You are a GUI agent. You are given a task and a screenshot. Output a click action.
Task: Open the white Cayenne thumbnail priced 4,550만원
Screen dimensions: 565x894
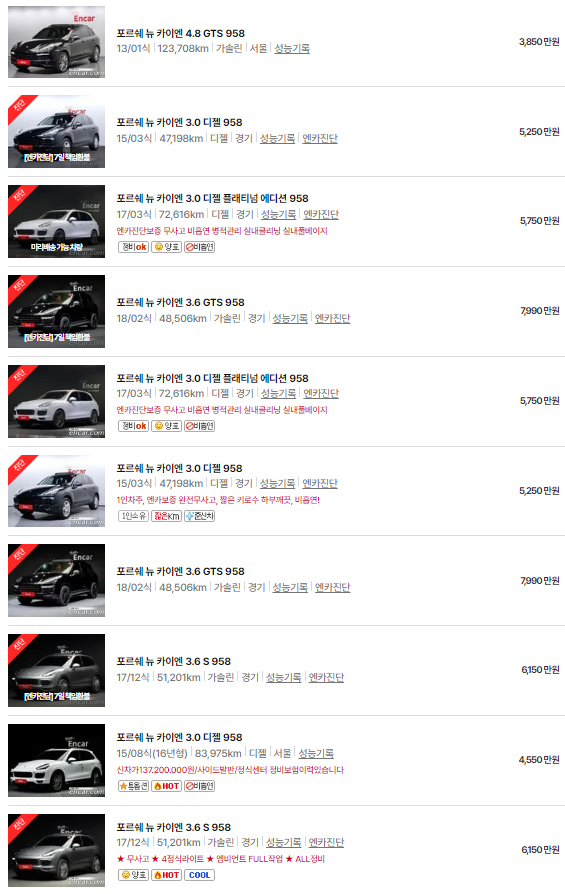point(56,760)
